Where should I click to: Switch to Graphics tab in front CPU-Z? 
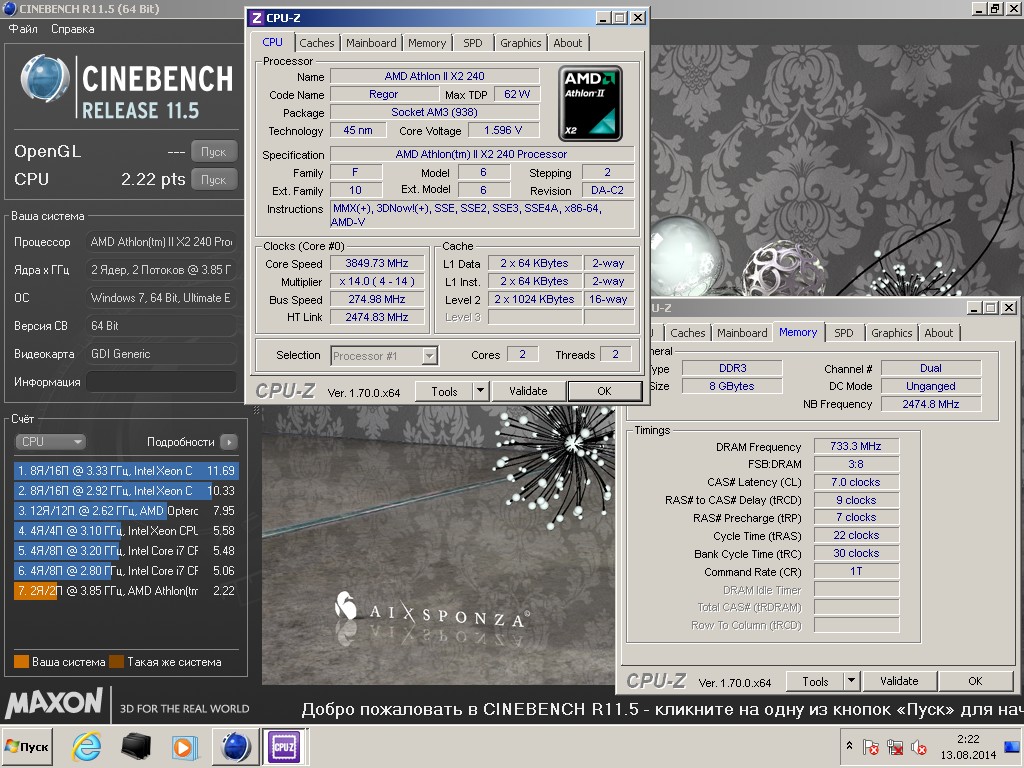click(520, 43)
